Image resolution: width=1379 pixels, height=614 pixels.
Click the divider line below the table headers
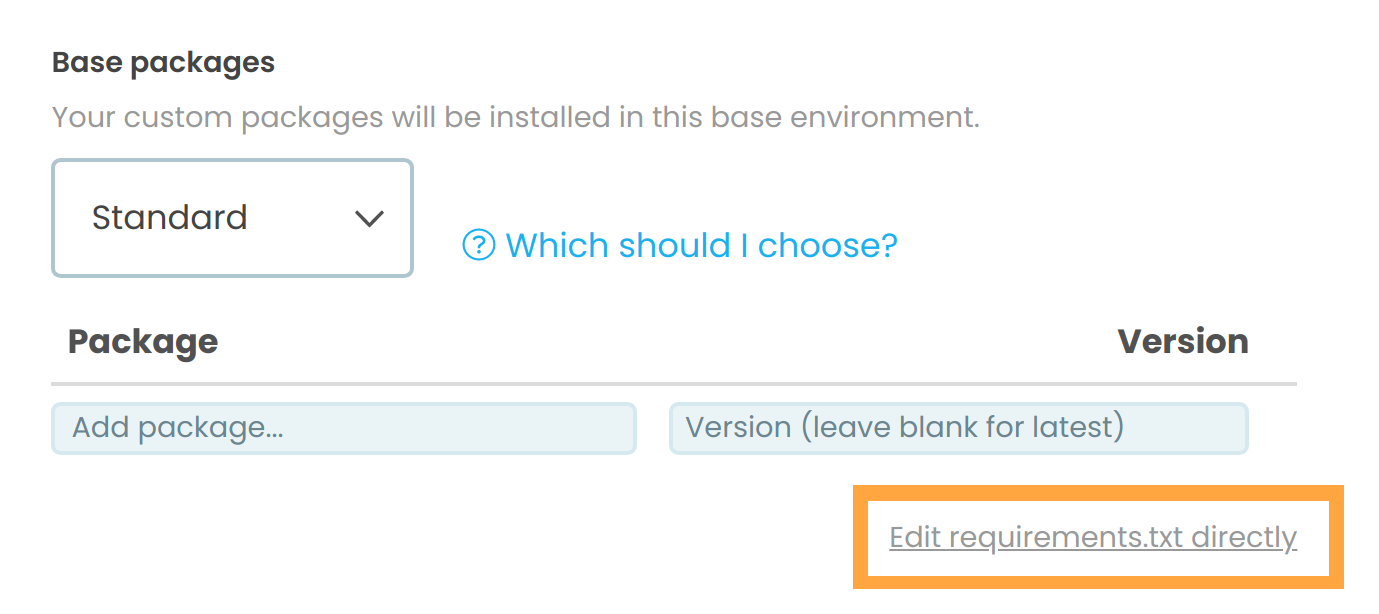pos(673,384)
